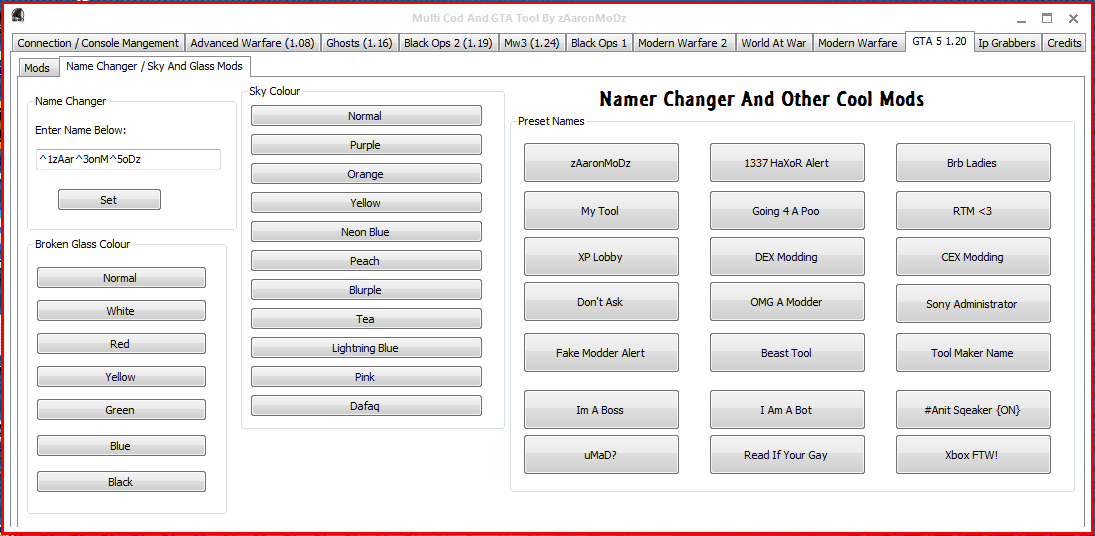1095x536 pixels.
Task: Select Black Ops 2 (1.19) tab
Action: [448, 43]
